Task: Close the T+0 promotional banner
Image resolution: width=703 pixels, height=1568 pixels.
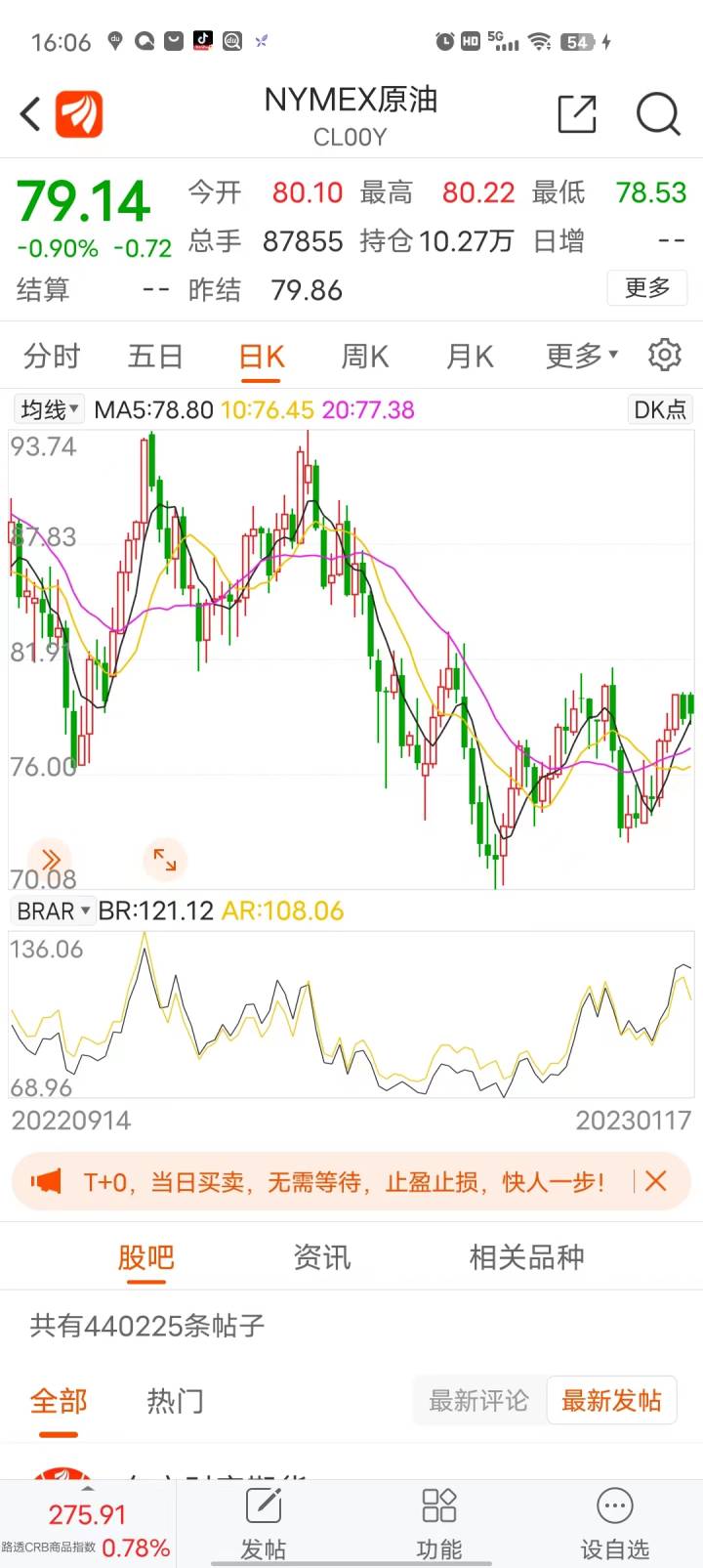Action: click(x=656, y=1181)
